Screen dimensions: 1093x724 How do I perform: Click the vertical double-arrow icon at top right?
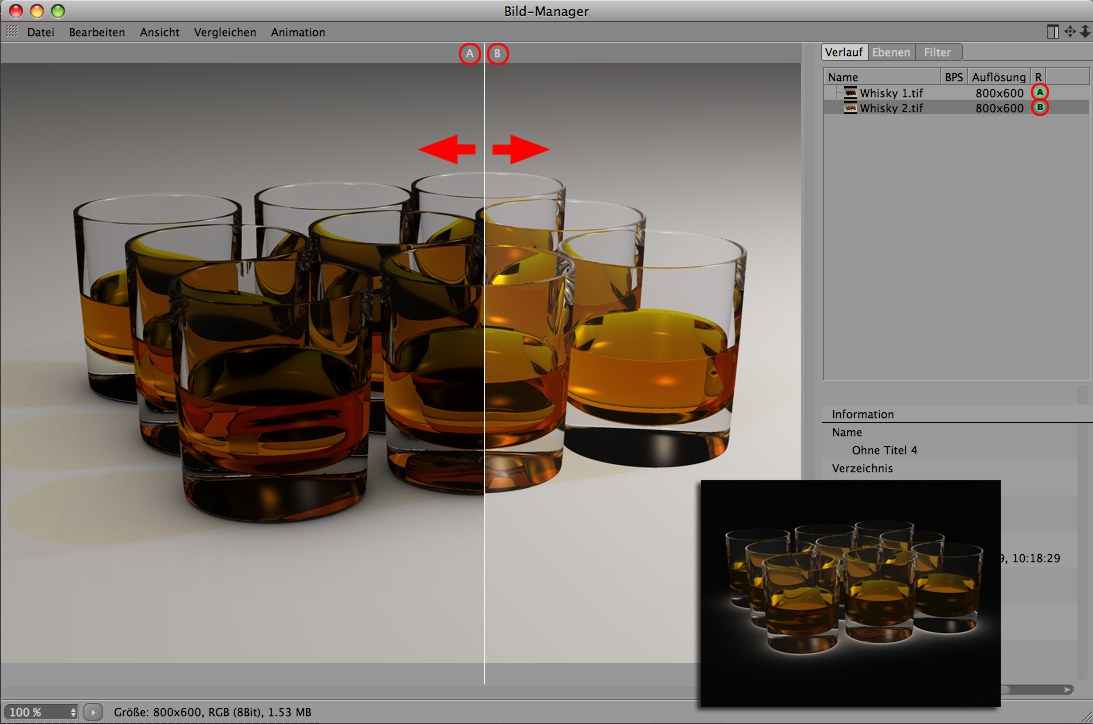1084,32
